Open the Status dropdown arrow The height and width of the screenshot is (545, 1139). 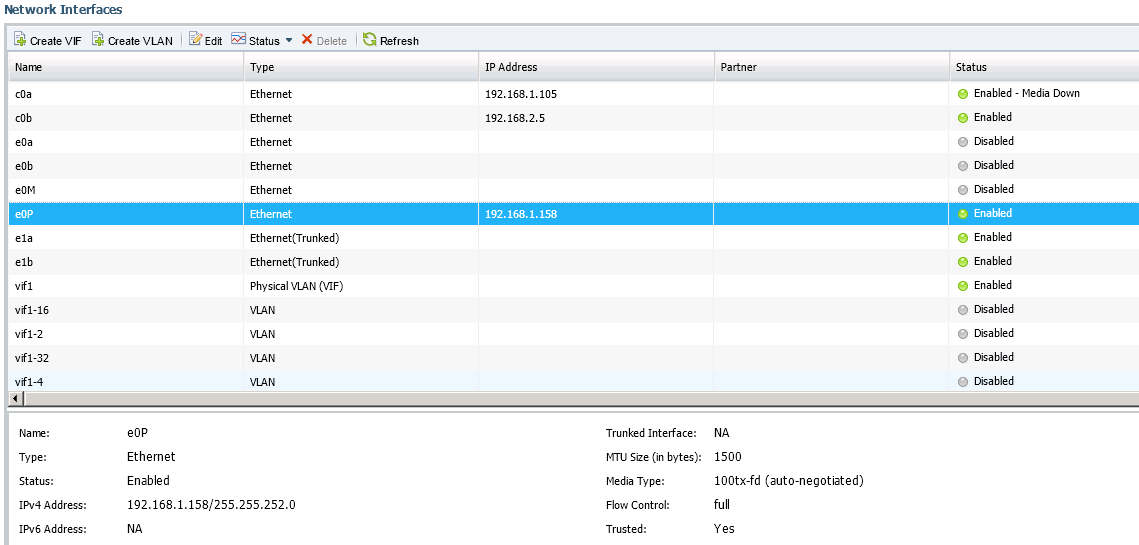point(288,40)
